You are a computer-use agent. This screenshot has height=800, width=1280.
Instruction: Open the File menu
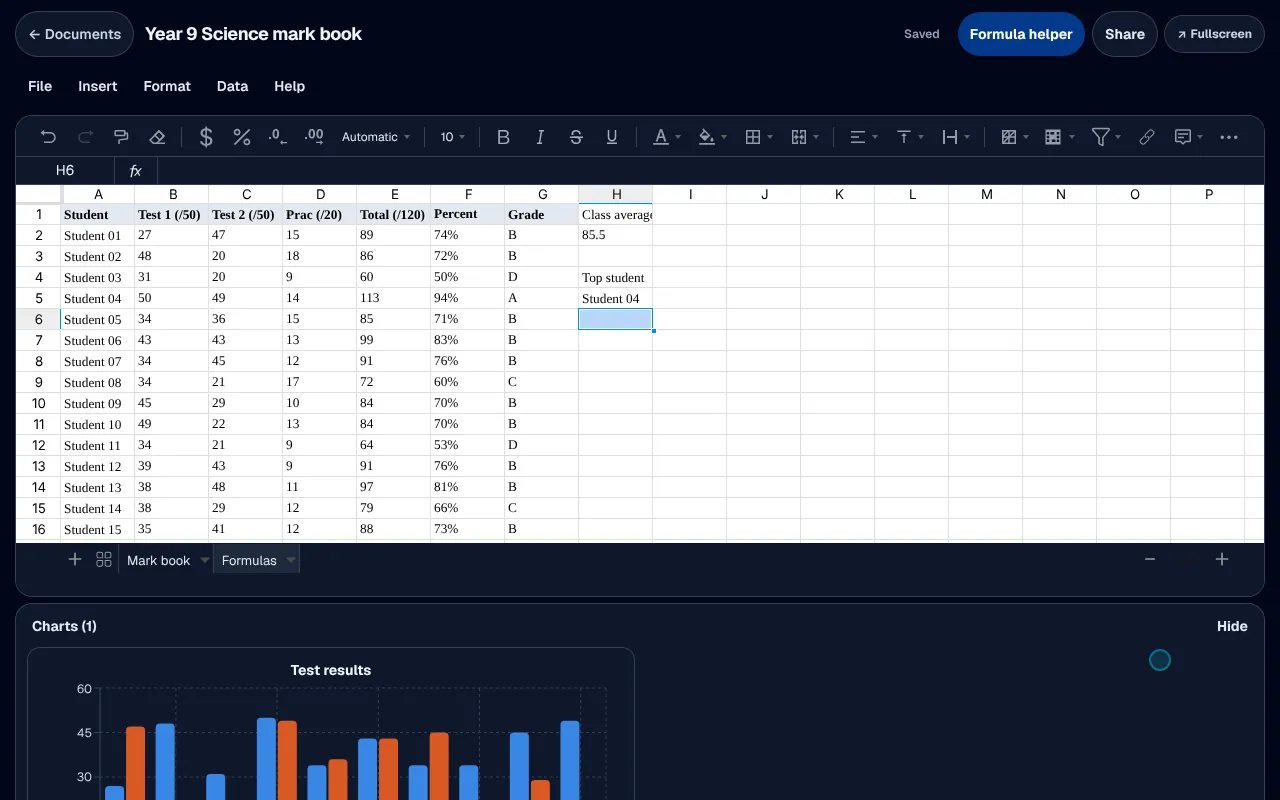click(x=40, y=86)
